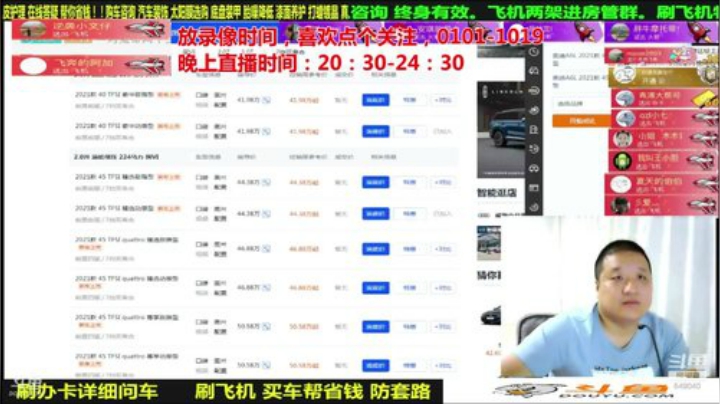
Task: Open 2021款 40 TFSI 豪华致雅型 model link
Action: pos(114,95)
